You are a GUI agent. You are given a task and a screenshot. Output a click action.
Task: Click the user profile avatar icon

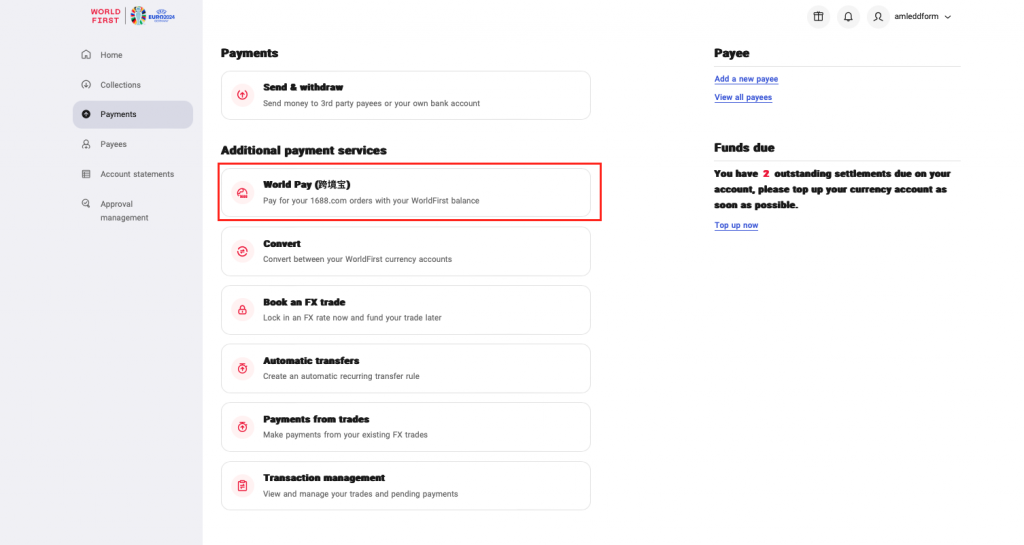(878, 17)
